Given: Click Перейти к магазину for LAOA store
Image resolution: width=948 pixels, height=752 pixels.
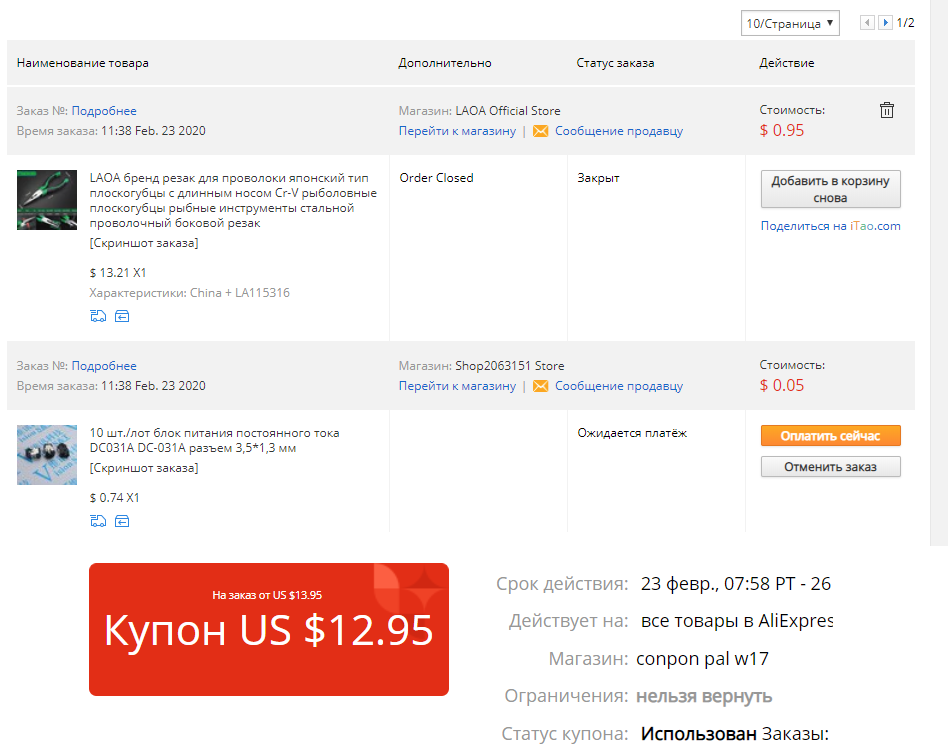Looking at the screenshot, I should point(457,131).
